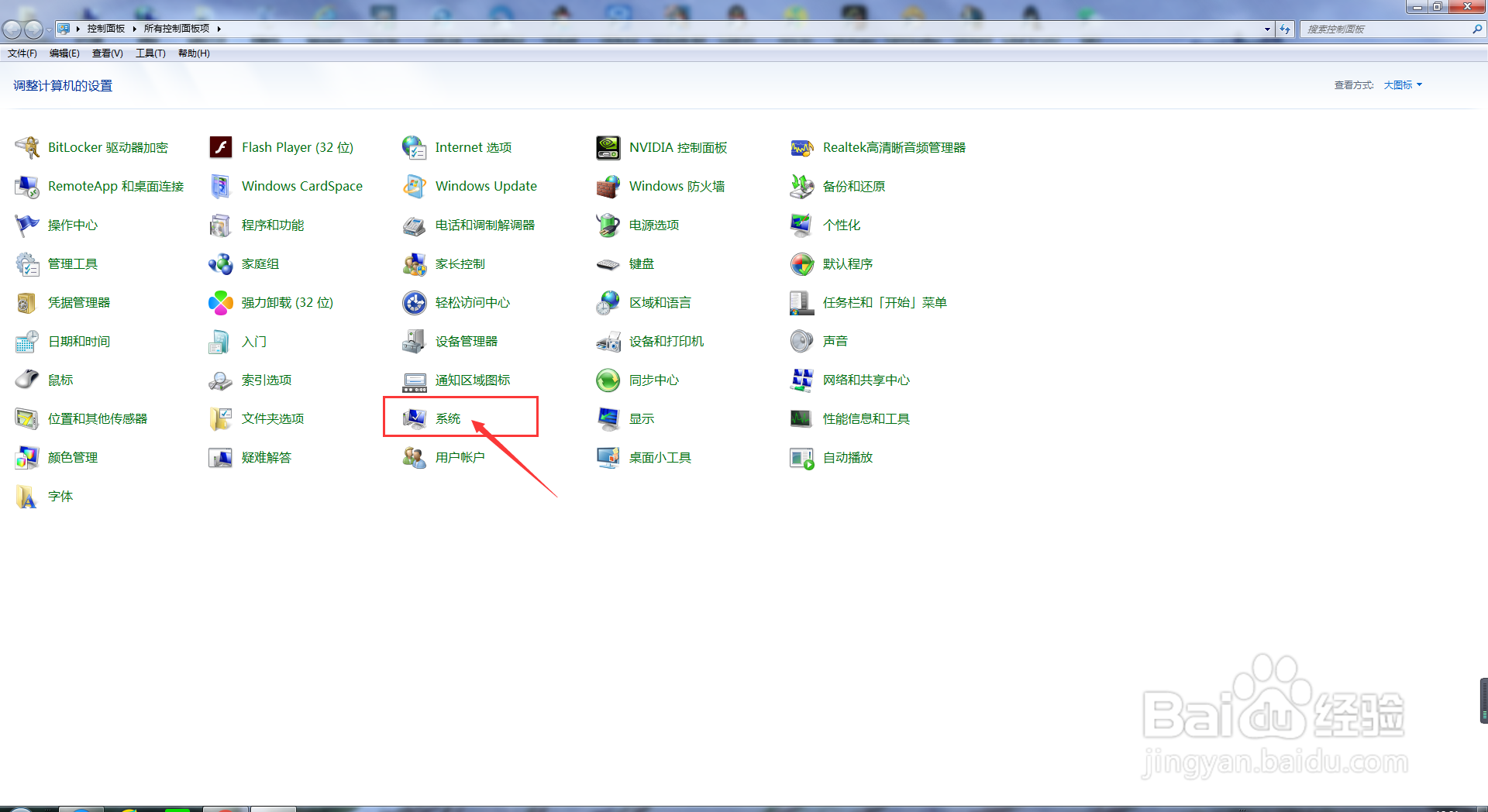Open the Flash Player (32 位) icon
Screen dimensions: 1488x812
click(x=221, y=147)
